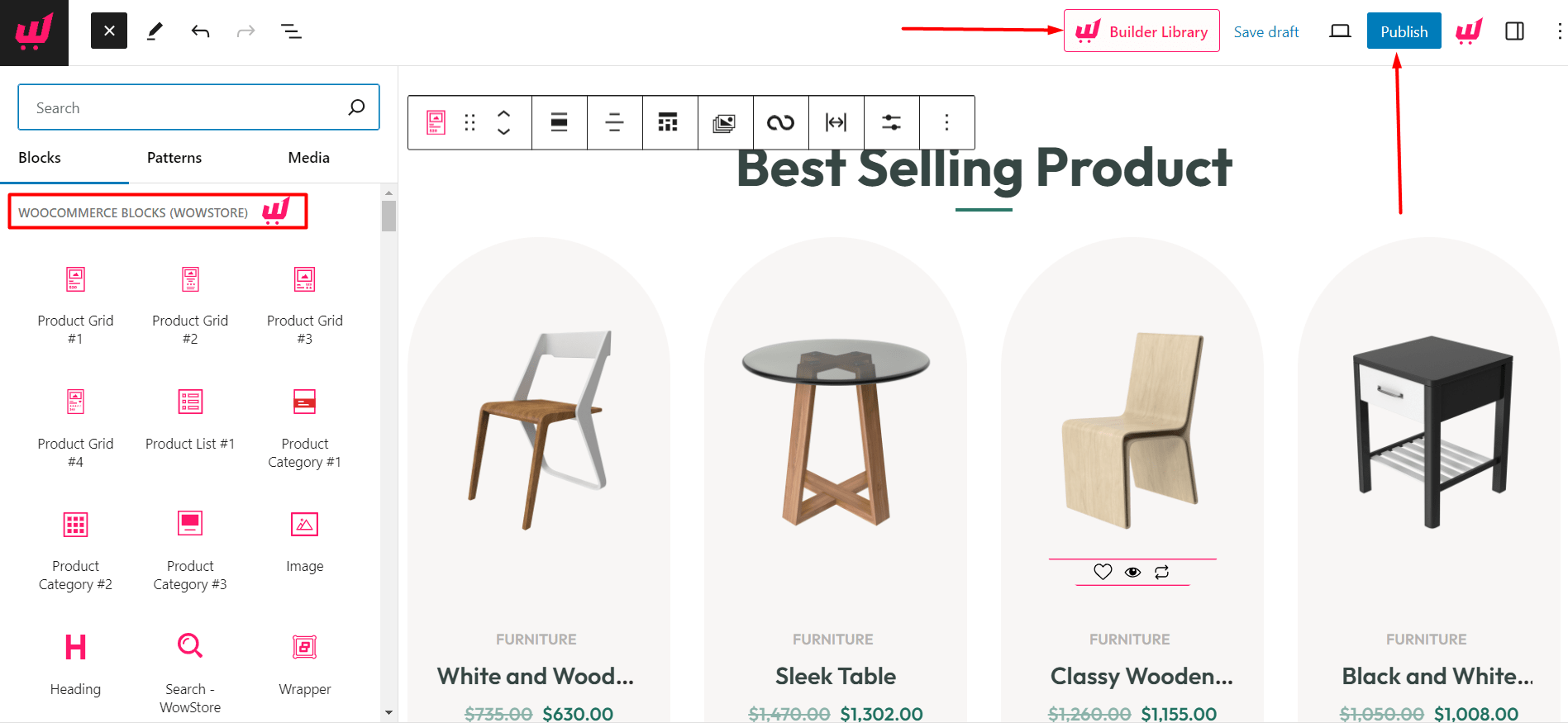Open the editor options menu
This screenshot has width=1568, height=723.
[1559, 31]
